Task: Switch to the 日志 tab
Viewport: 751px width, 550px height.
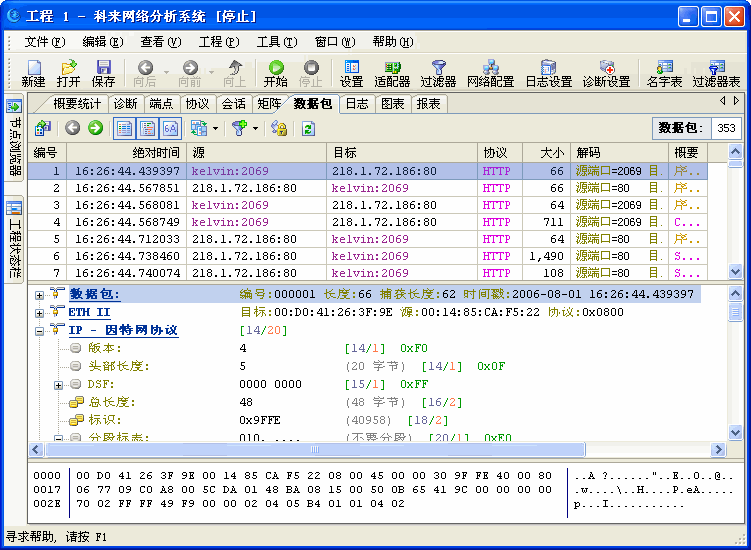Action: coord(357,104)
